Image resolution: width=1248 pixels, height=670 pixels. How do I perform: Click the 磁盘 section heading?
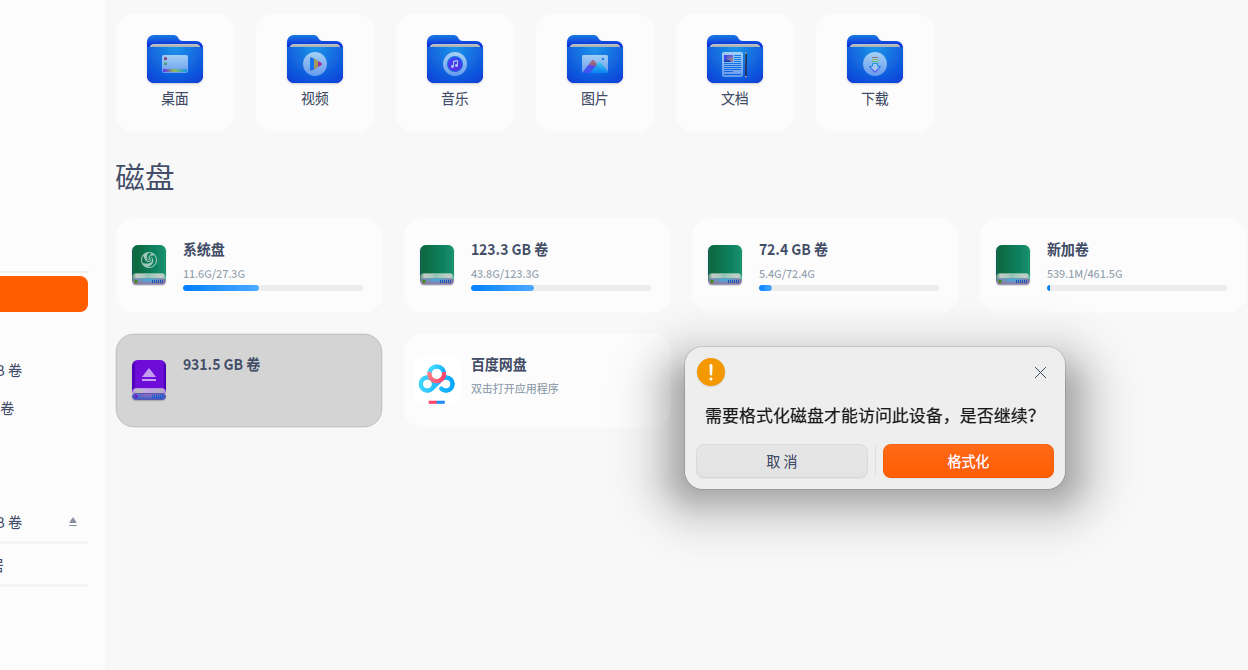[x=146, y=177]
